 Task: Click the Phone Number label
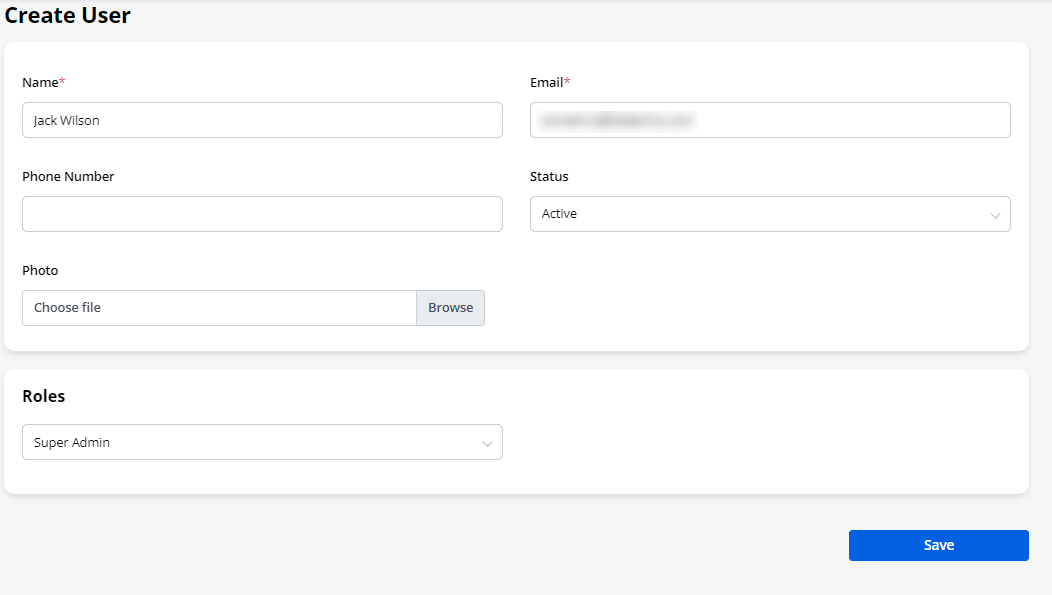[68, 176]
